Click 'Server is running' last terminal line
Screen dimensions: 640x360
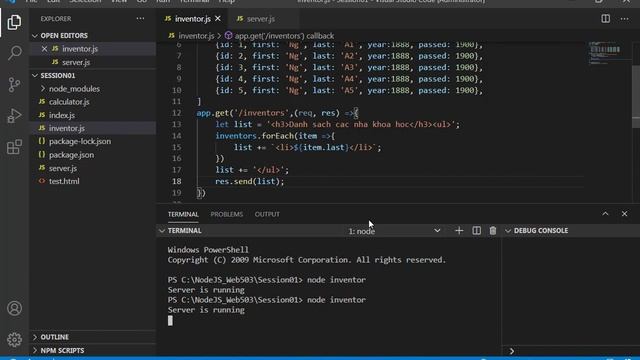pyautogui.click(x=206, y=310)
